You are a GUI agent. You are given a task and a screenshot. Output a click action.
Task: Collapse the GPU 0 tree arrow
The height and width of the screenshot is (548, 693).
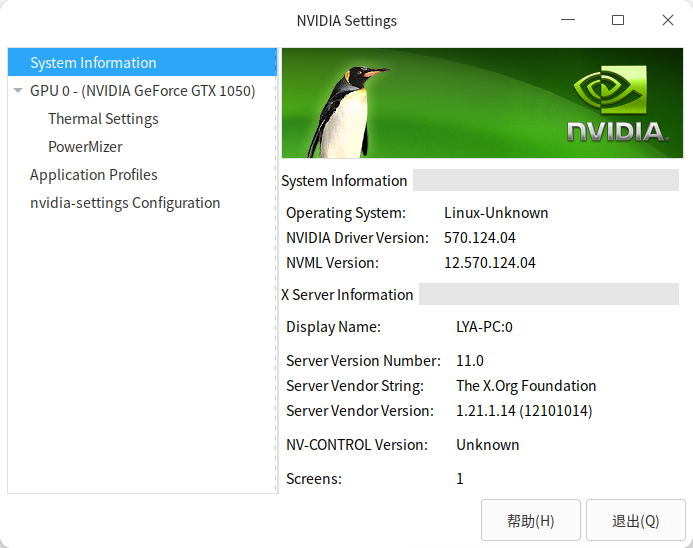(18, 91)
